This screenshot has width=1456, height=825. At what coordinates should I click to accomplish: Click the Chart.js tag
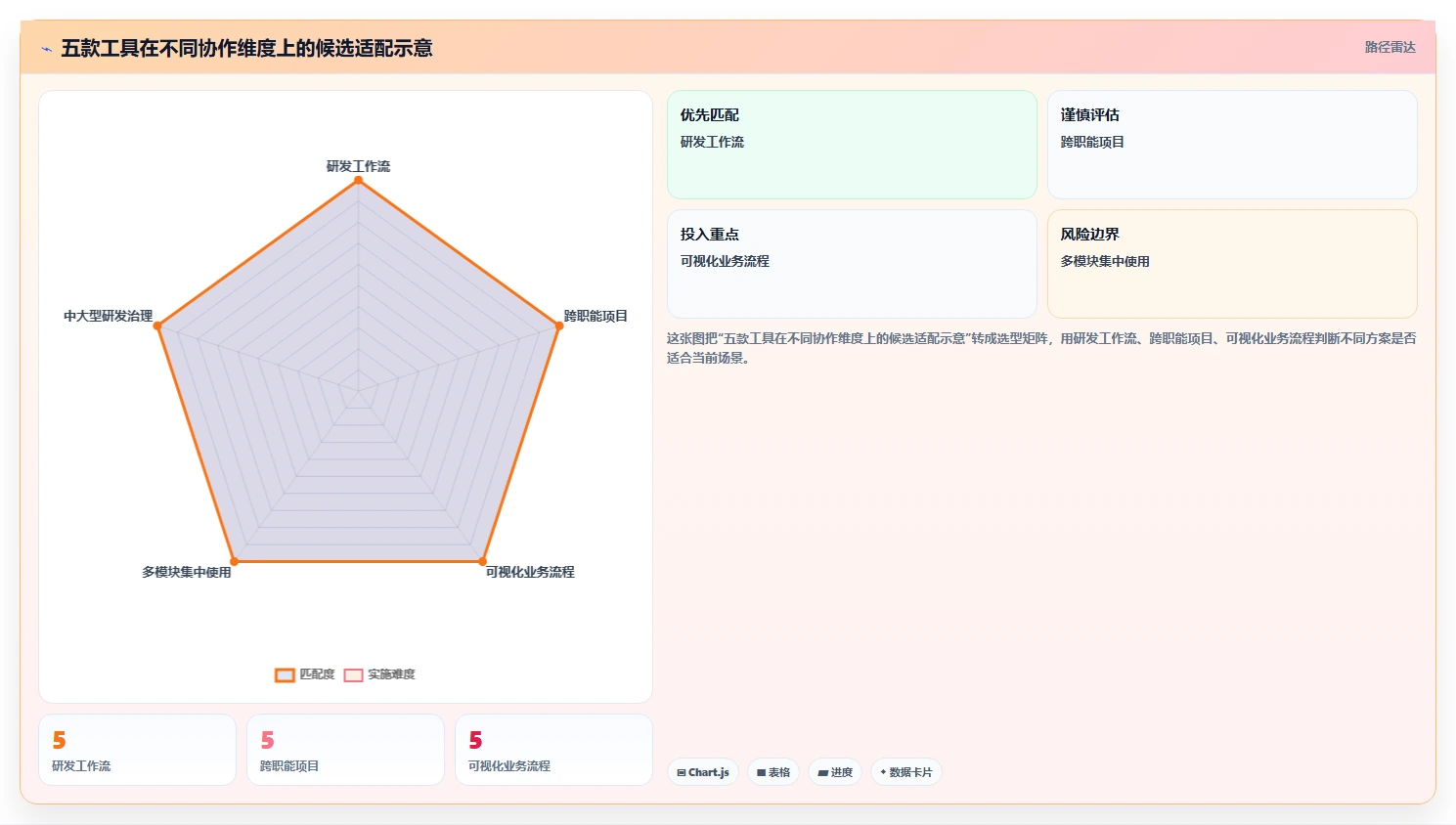[703, 772]
